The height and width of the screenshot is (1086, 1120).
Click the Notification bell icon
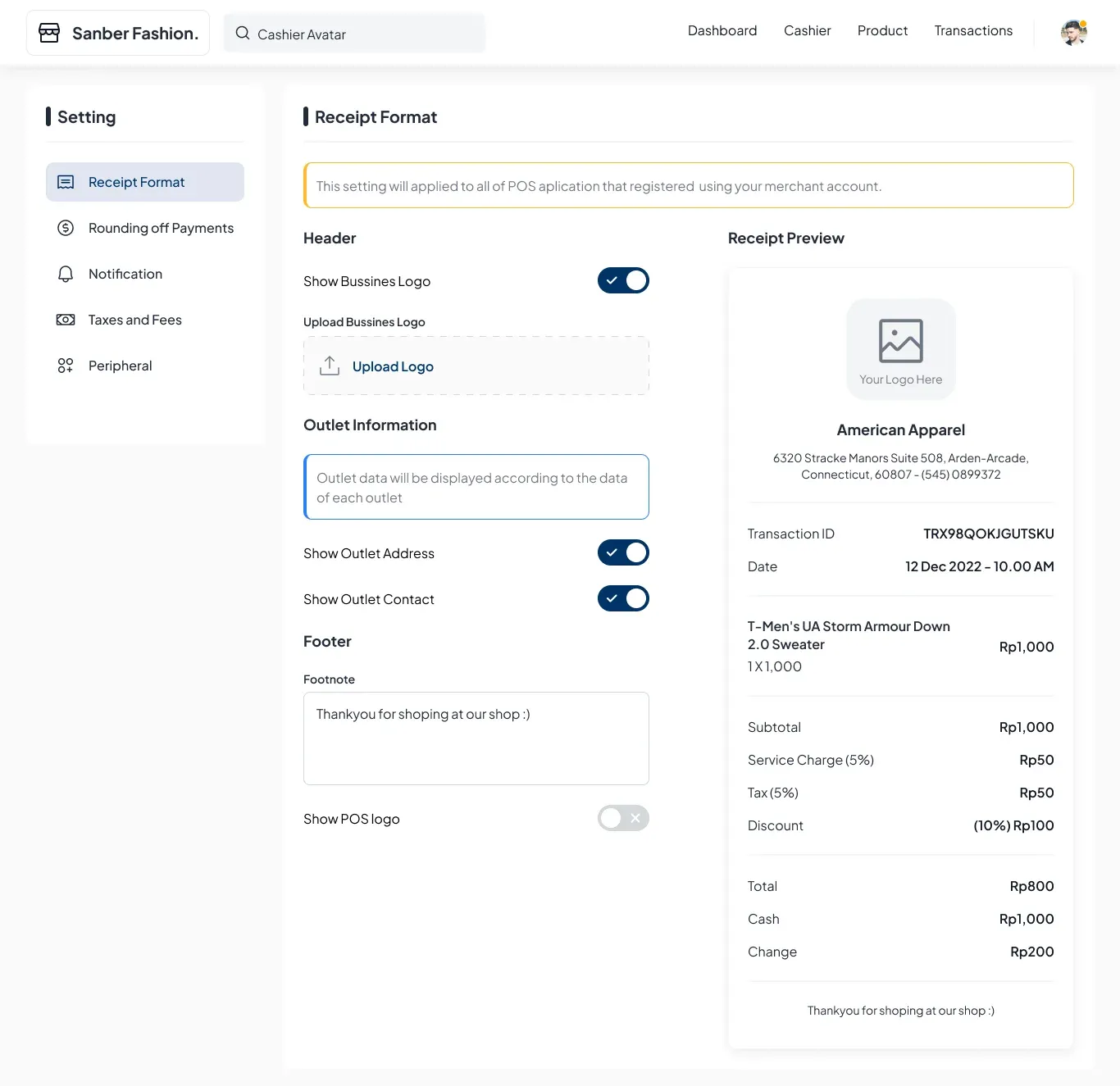(66, 274)
